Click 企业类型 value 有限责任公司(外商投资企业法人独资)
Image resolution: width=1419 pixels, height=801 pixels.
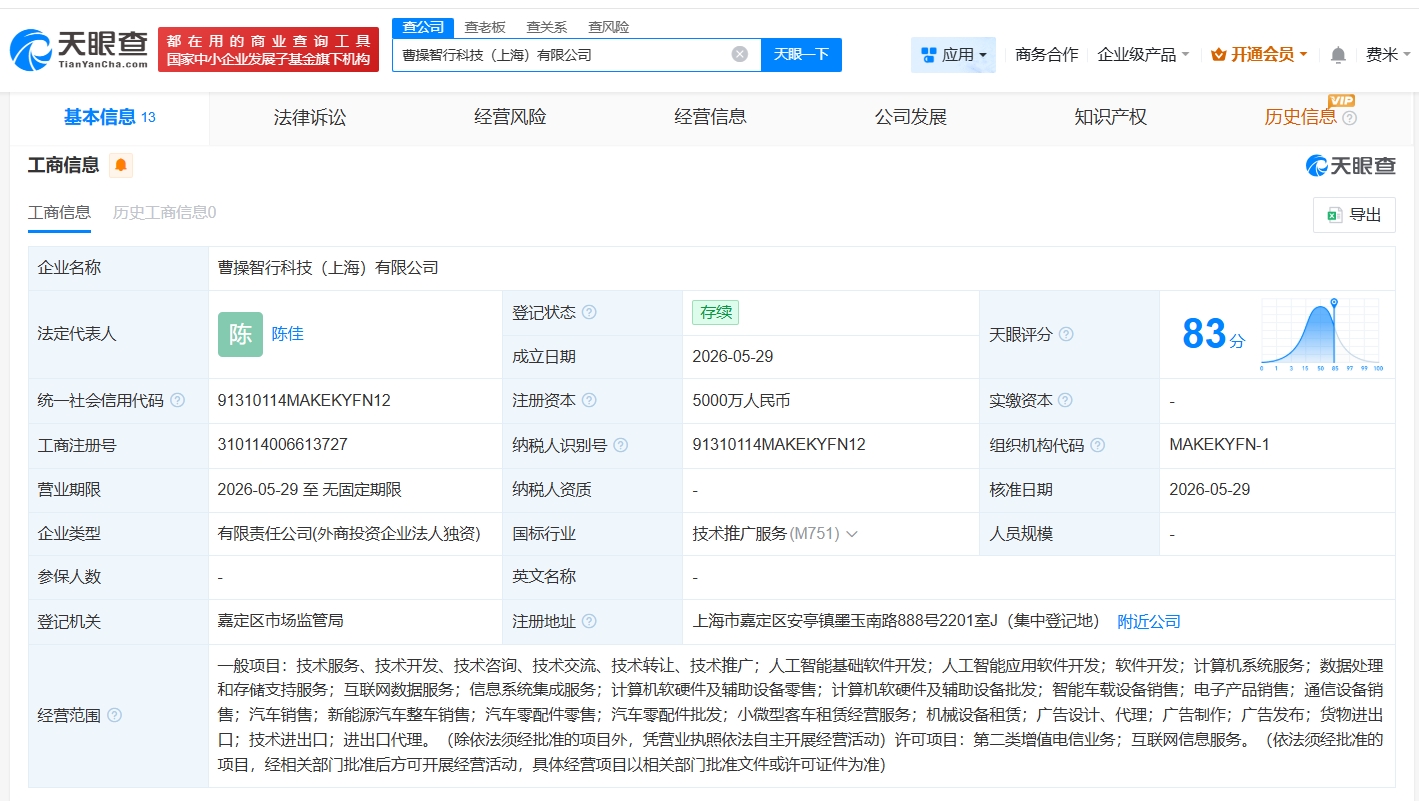[x=349, y=534]
